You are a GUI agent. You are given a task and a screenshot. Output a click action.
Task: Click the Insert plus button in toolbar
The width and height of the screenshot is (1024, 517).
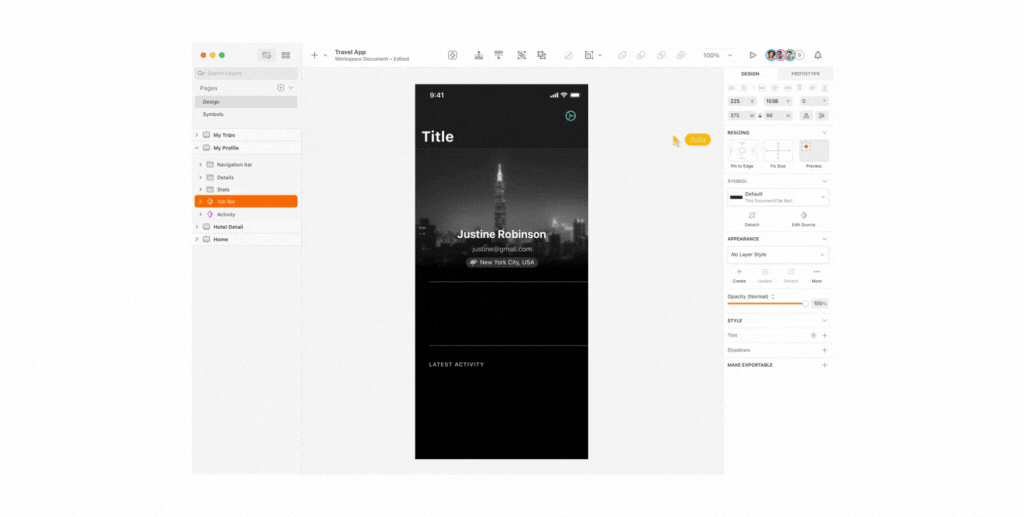(x=314, y=55)
